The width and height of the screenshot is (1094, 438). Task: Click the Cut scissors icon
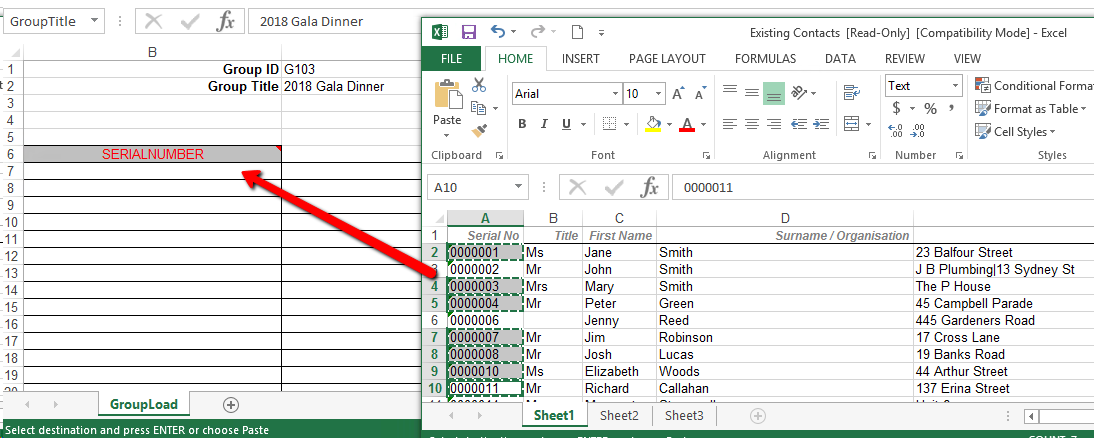click(479, 86)
